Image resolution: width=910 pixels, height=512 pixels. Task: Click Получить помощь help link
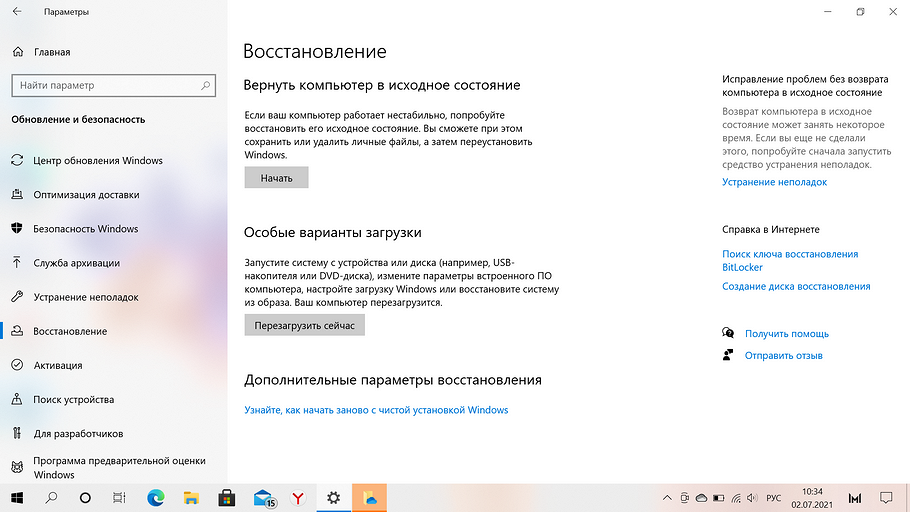click(786, 334)
